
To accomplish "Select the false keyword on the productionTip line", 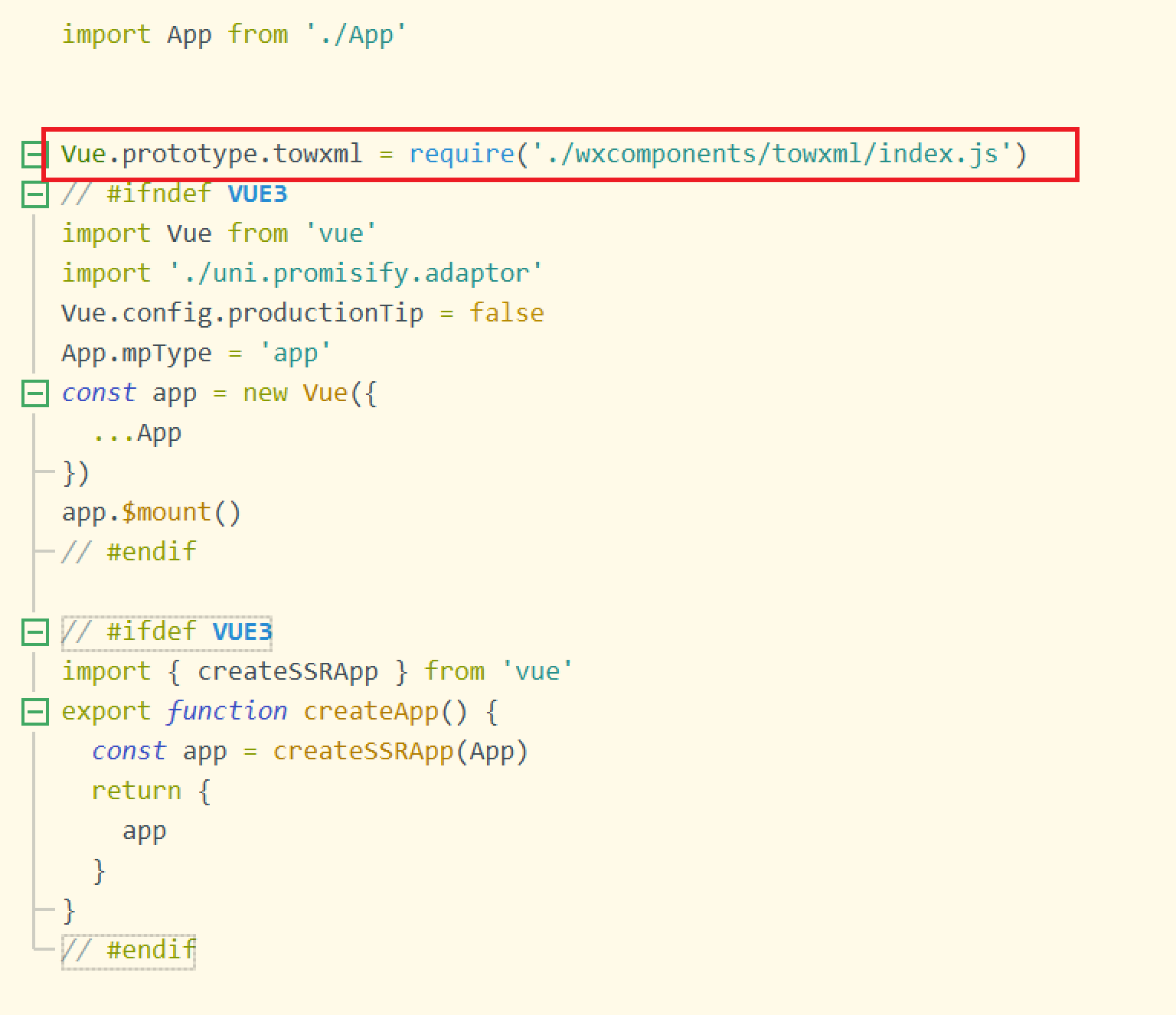I will point(507,312).
